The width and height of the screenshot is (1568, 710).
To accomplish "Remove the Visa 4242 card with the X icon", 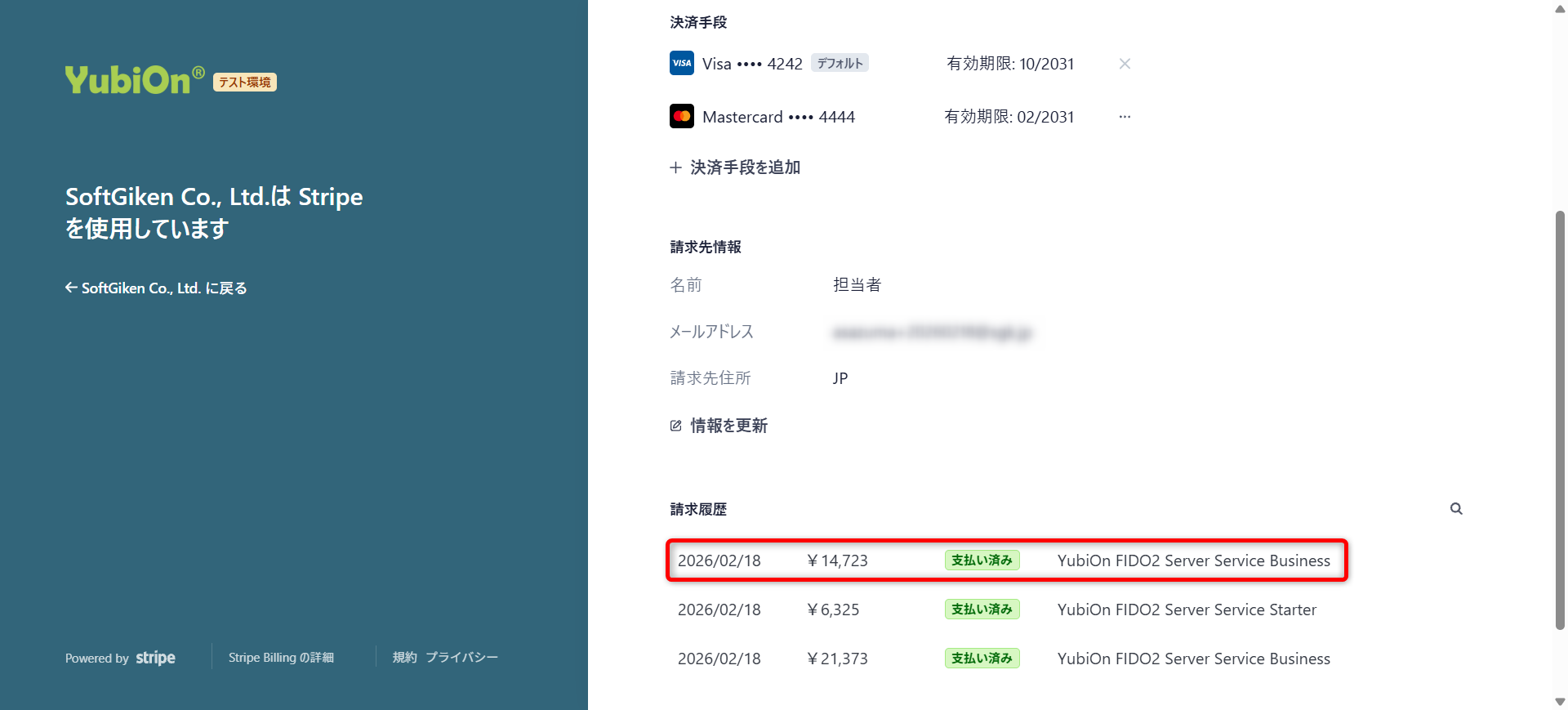I will click(1125, 64).
